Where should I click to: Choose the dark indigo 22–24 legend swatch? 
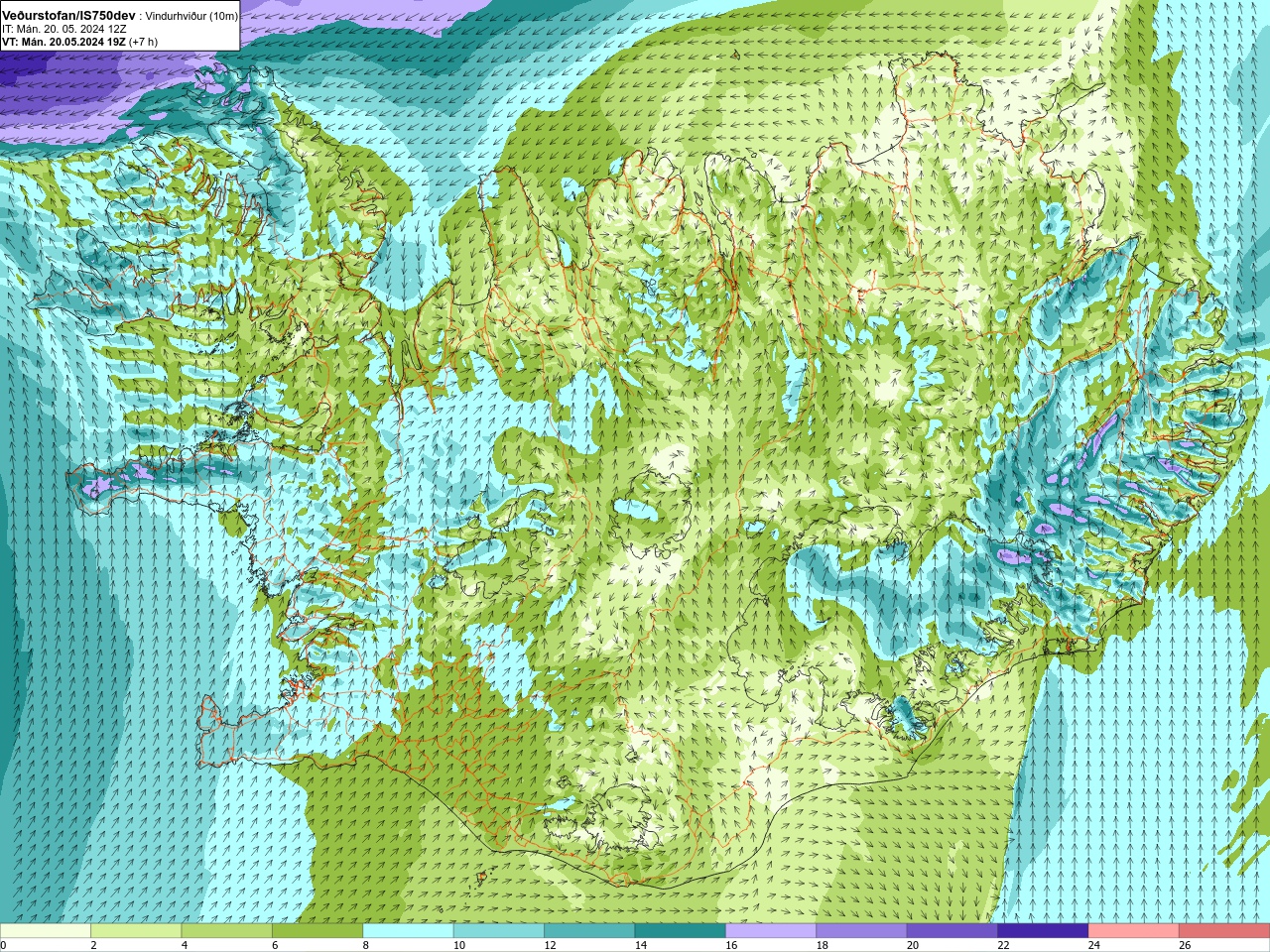coord(1043,931)
